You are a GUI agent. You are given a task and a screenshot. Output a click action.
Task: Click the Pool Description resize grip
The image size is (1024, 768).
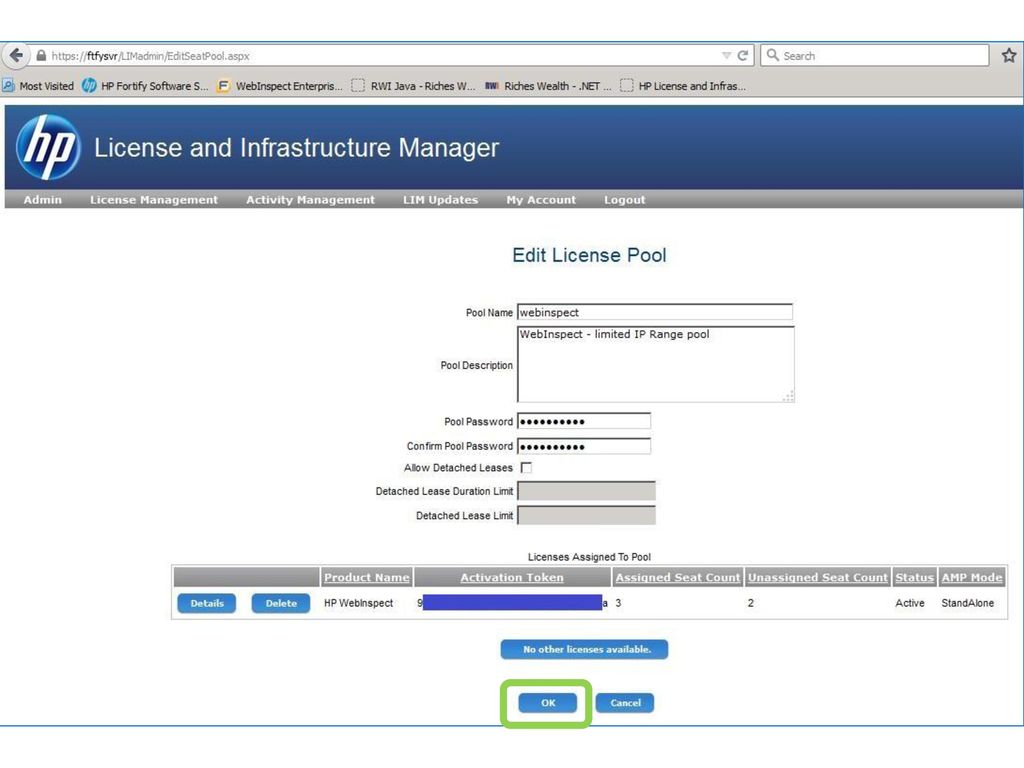[789, 396]
